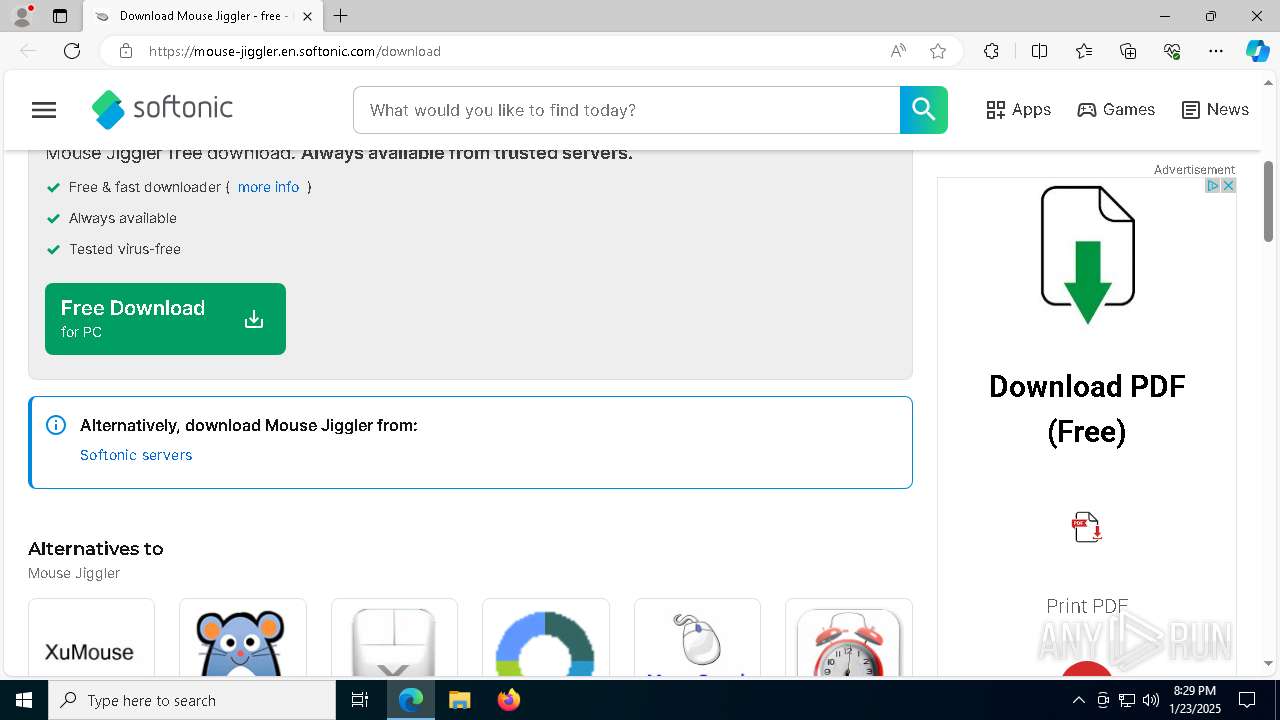Open the browser profile icon
Viewport: 1280px width, 720px height.
pyautogui.click(x=21, y=16)
